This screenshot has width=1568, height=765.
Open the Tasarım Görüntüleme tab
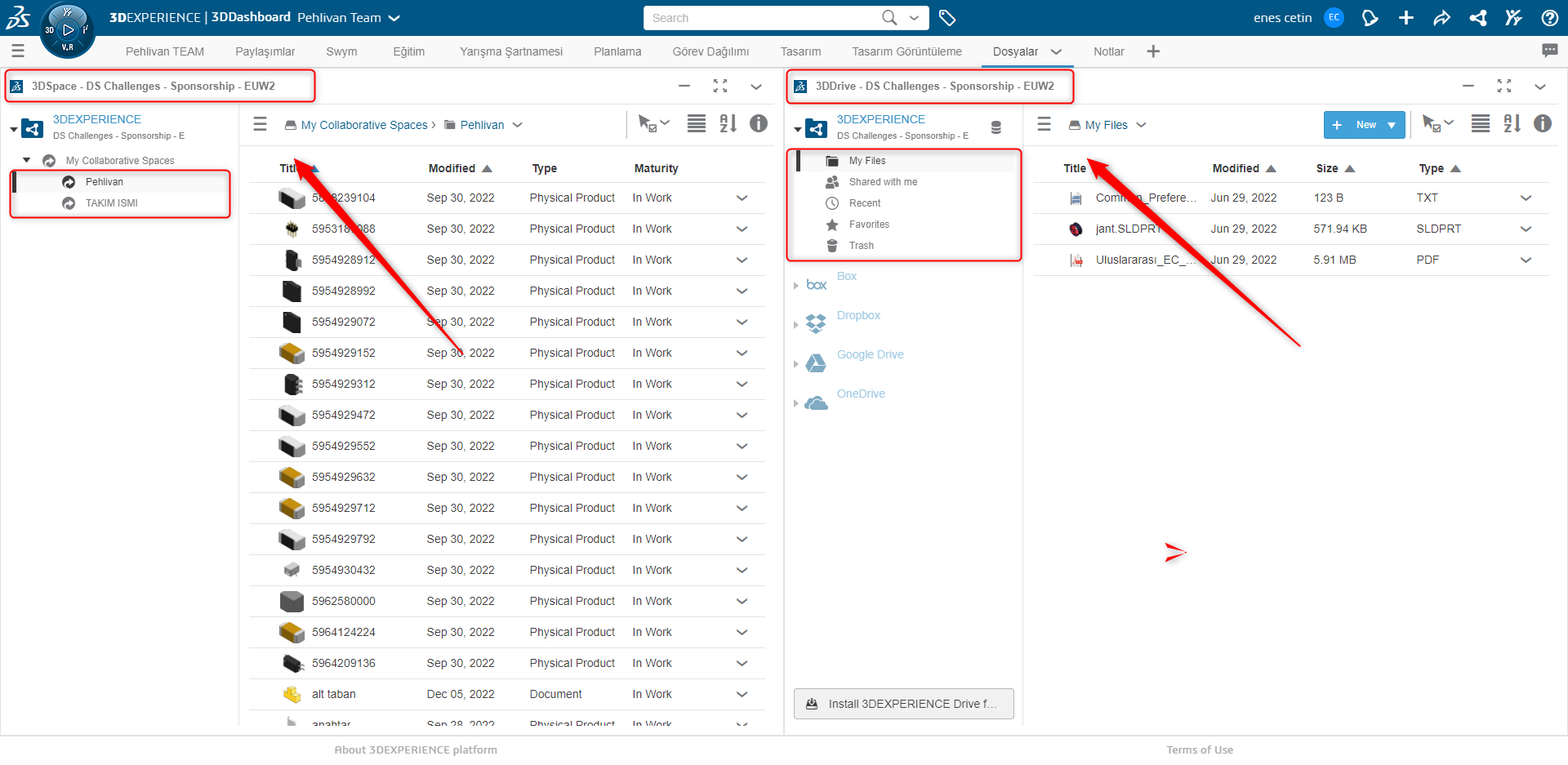click(906, 51)
